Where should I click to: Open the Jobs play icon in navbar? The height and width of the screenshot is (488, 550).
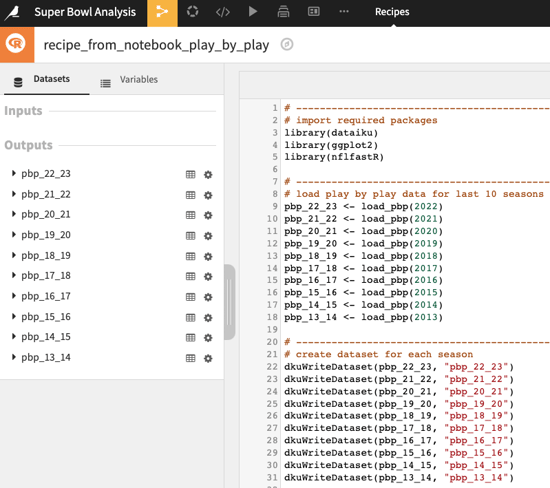coord(253,12)
